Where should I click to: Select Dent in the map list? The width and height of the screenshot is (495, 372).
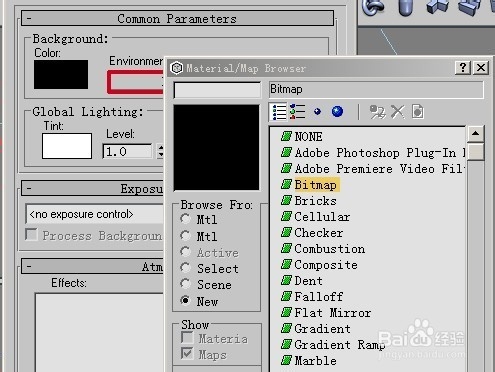point(308,281)
